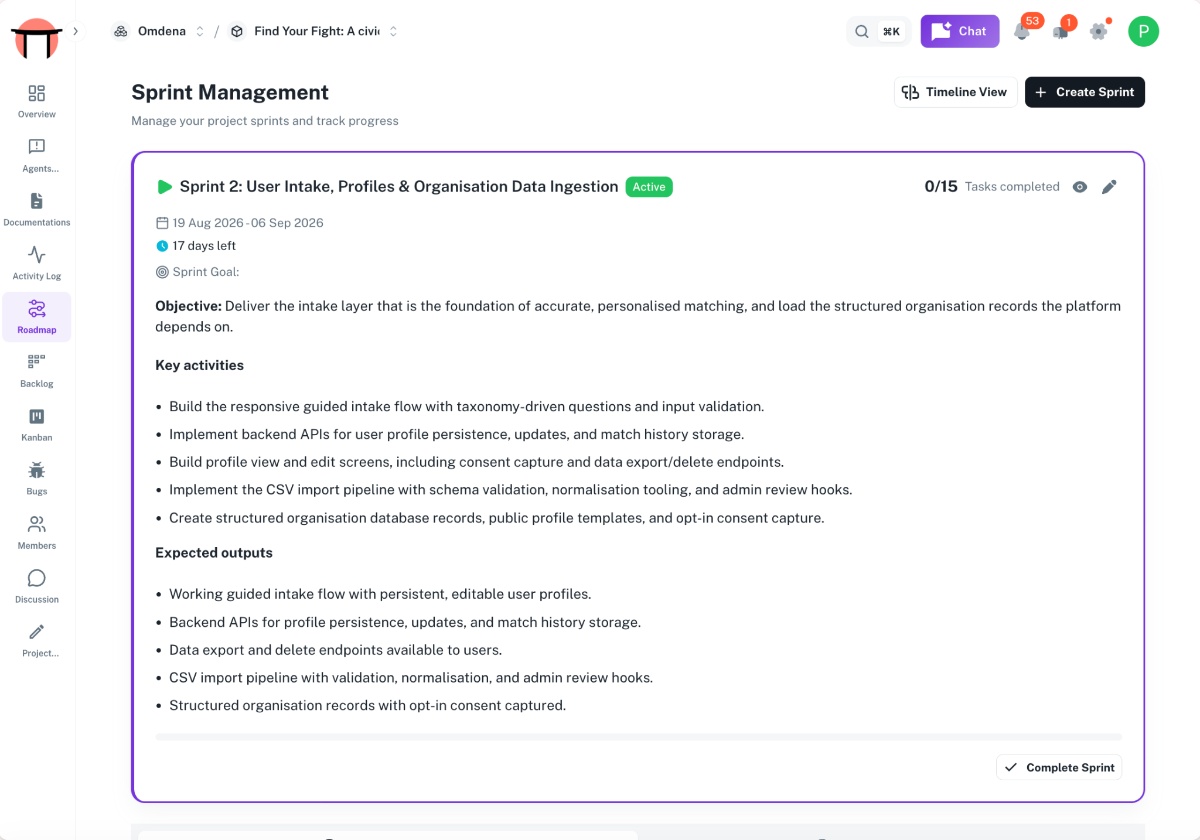1200x840 pixels.
Task: Click the Complete Sprint button
Action: (1059, 767)
